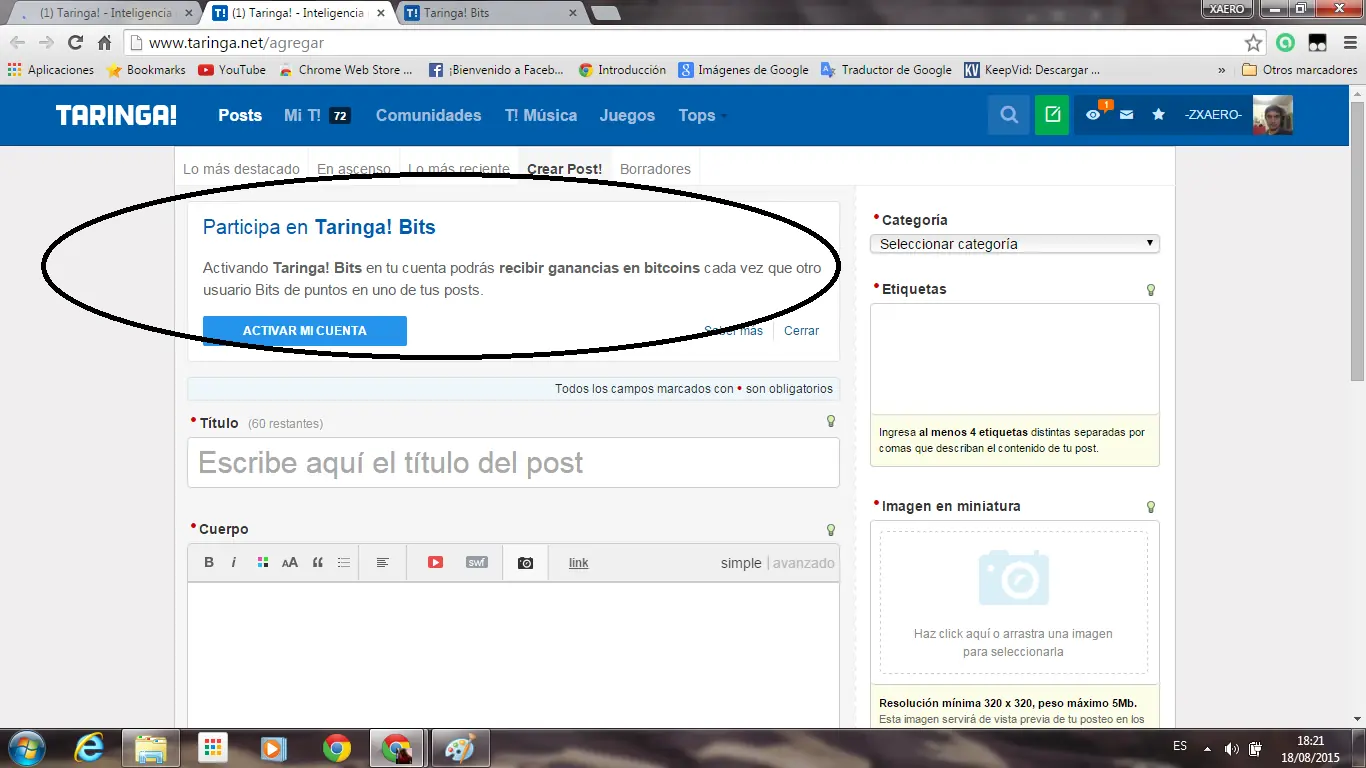
Task: Open the text alignment option
Action: [382, 563]
